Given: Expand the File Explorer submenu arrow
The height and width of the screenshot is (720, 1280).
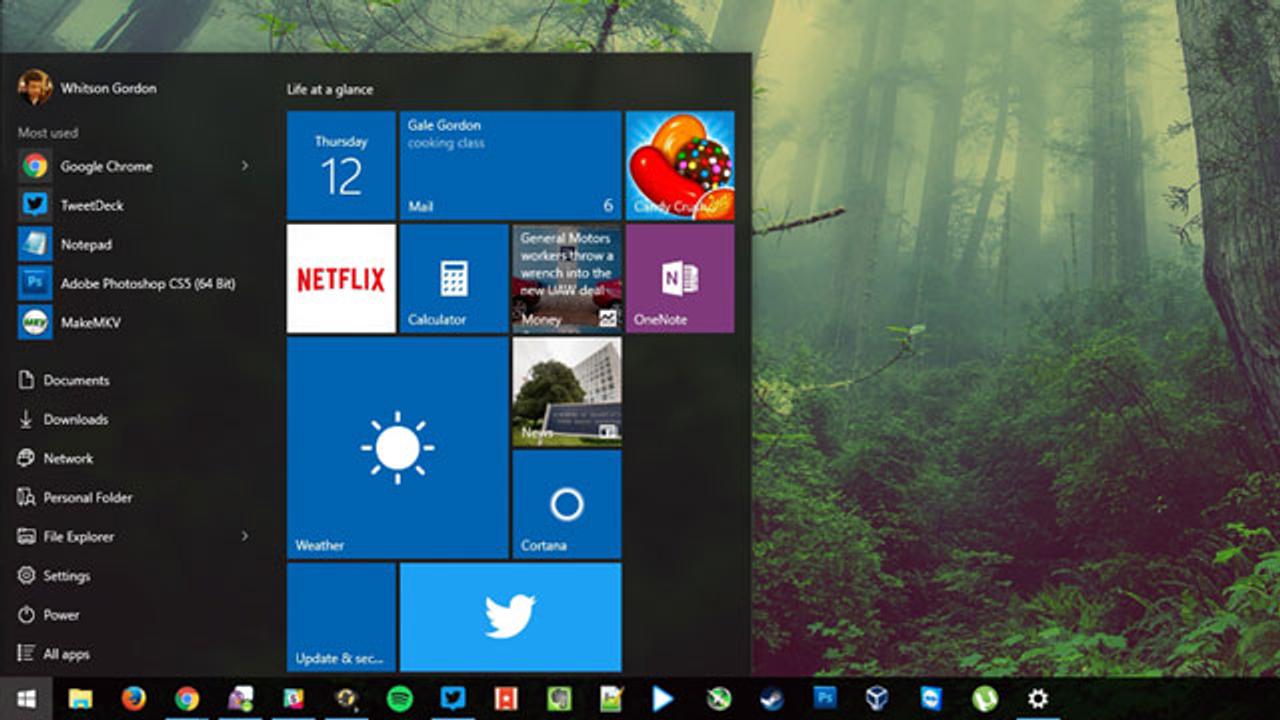Looking at the screenshot, I should 245,537.
